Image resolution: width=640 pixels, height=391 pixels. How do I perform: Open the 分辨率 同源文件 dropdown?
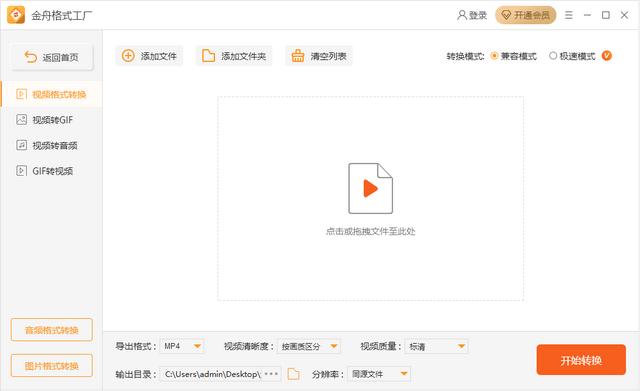[x=379, y=374]
